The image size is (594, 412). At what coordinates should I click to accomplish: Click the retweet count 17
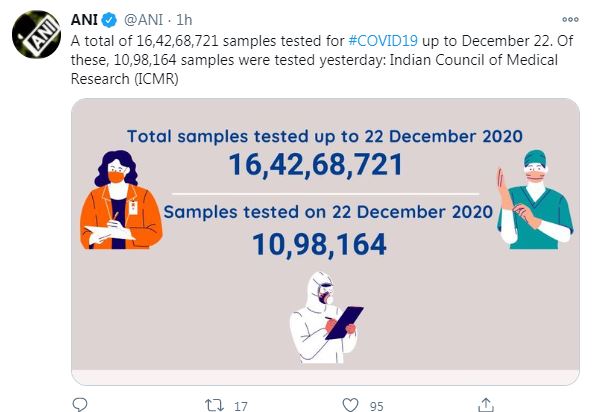[x=241, y=407]
